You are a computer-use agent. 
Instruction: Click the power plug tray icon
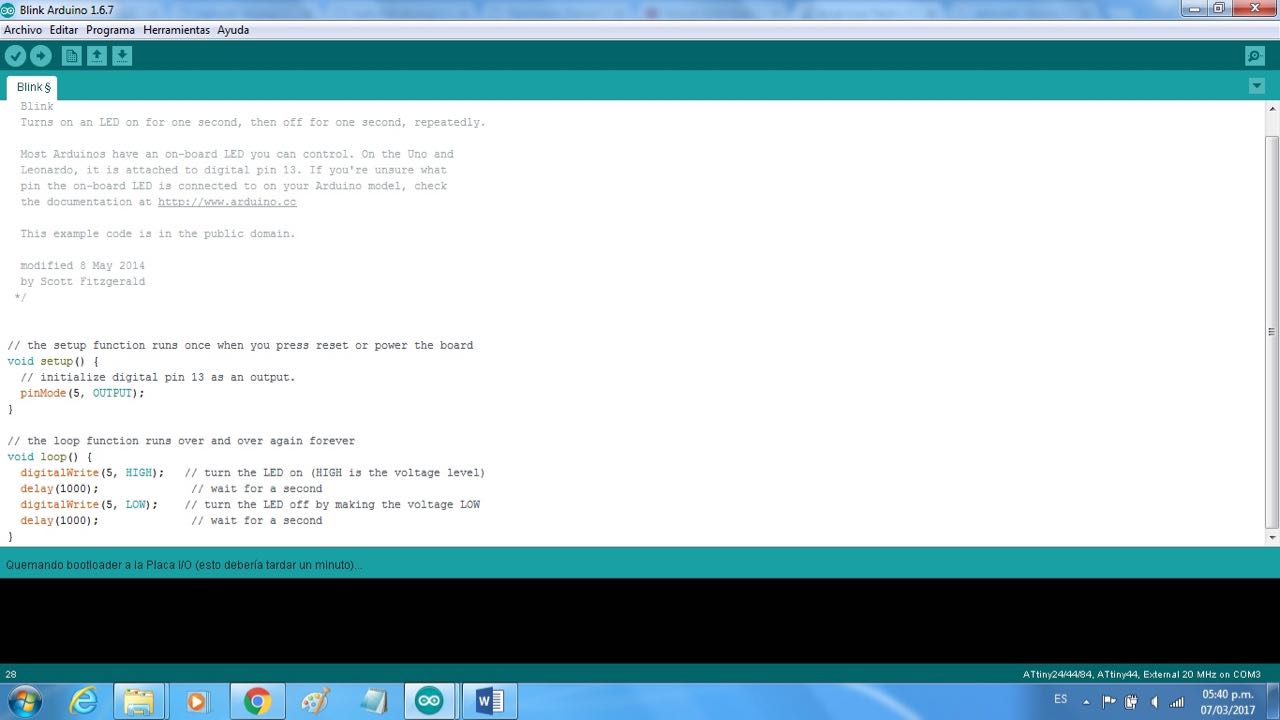click(x=1131, y=702)
